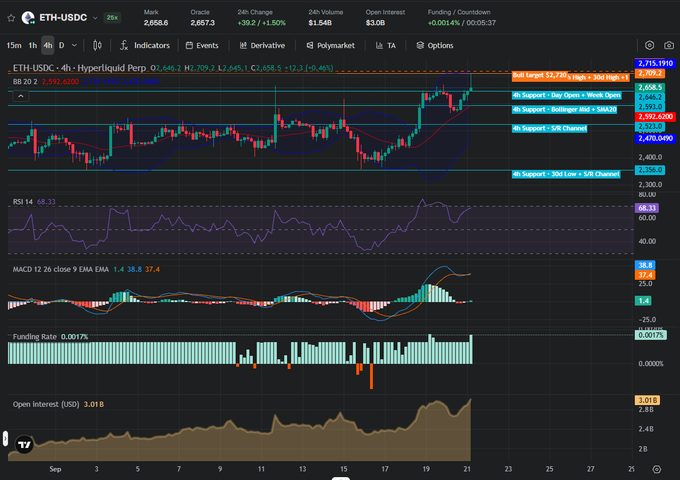Image resolution: width=680 pixels, height=480 pixels.
Task: Click the 38.8 MACD value tag
Action: point(645,265)
